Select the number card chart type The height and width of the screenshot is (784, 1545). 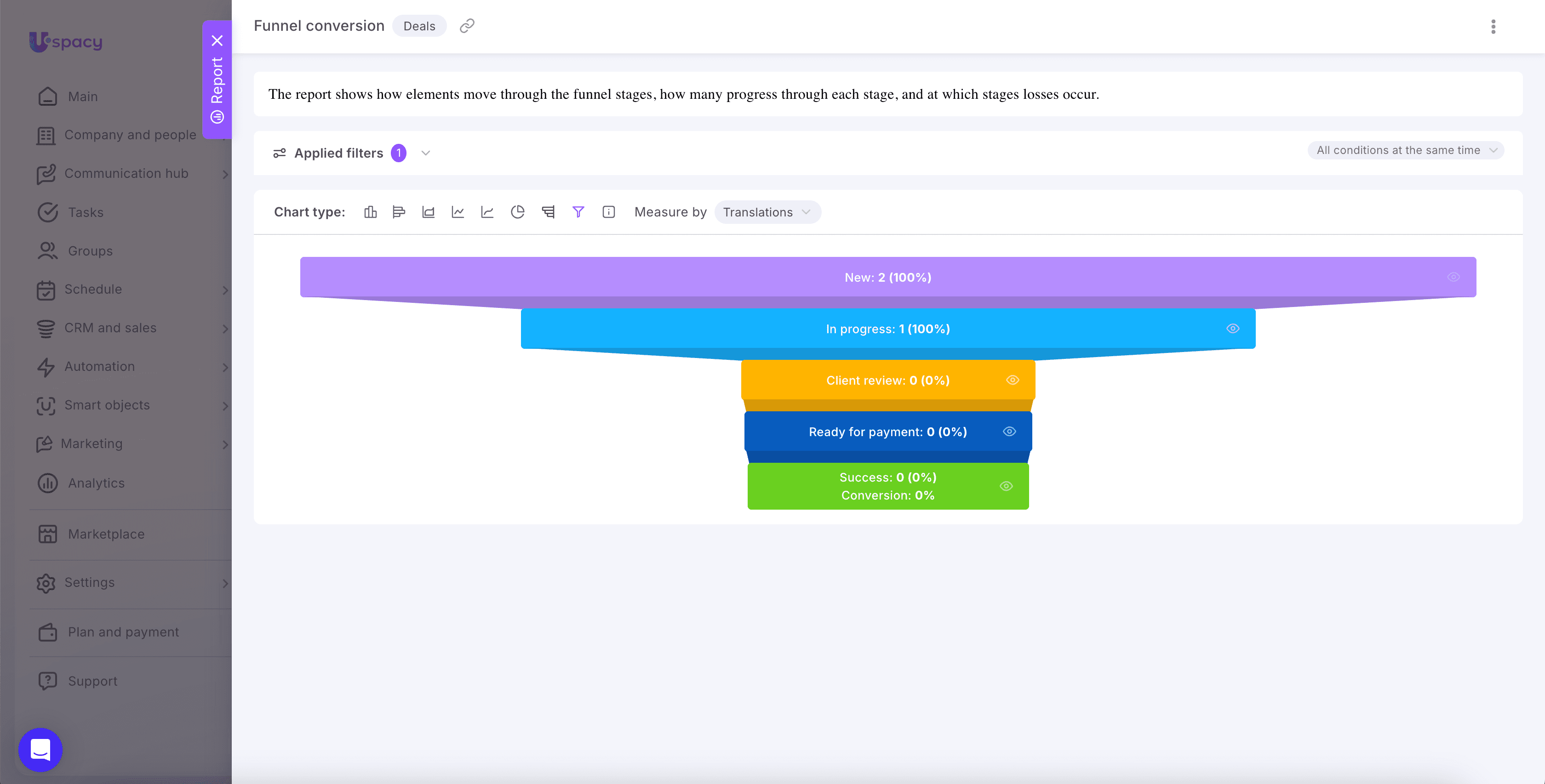[x=609, y=212]
